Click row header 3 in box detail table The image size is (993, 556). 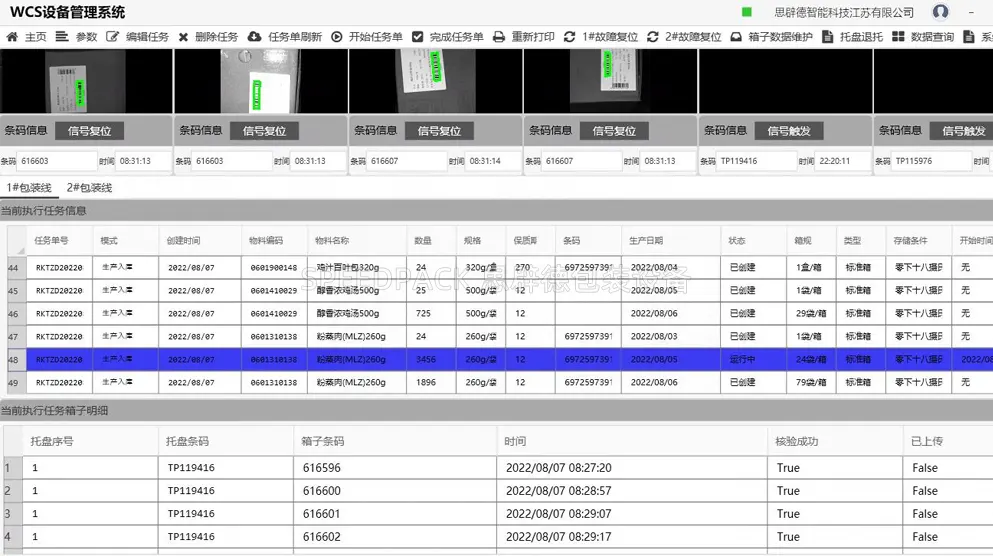tap(13, 514)
